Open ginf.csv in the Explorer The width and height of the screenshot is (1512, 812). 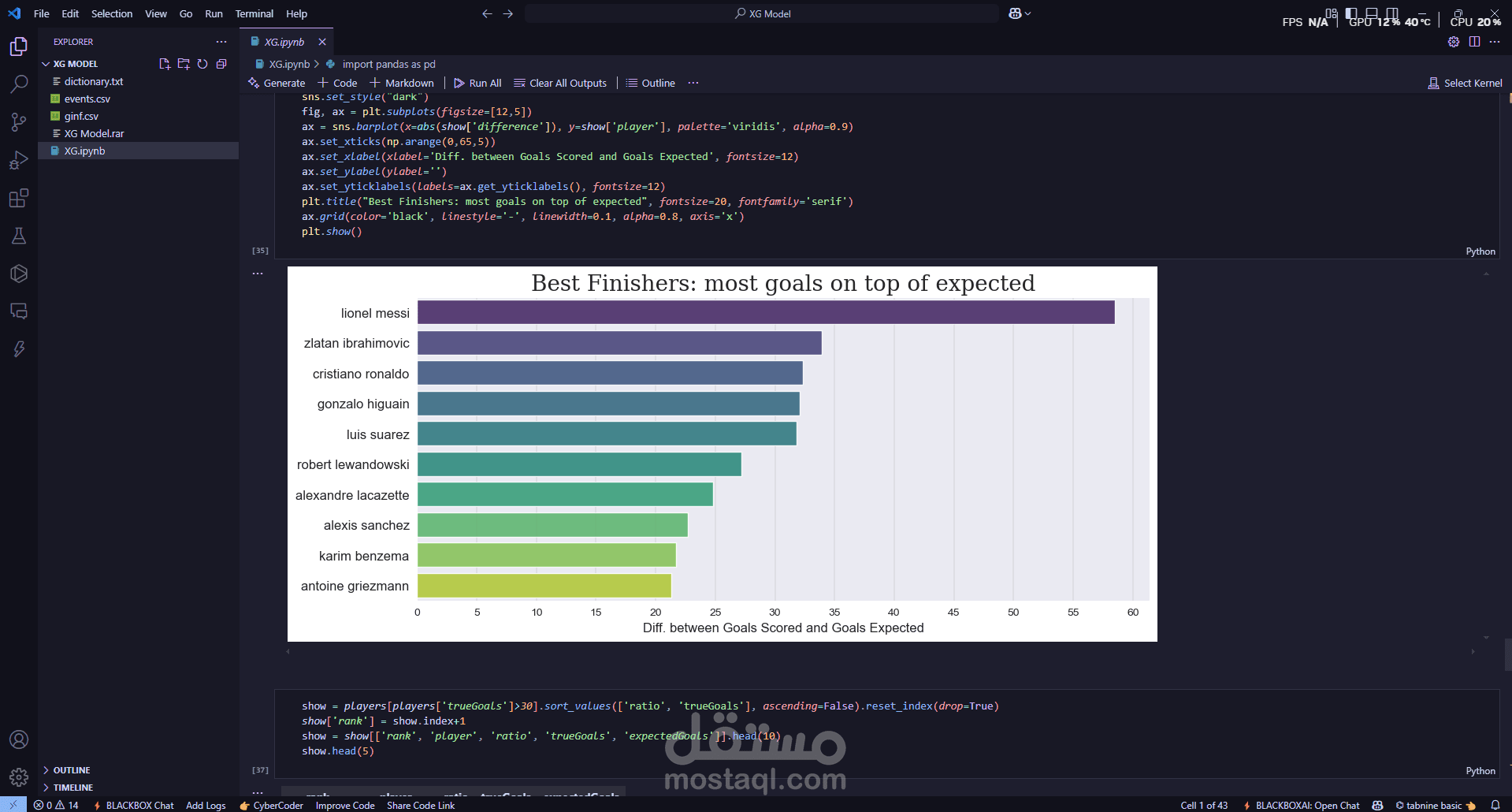81,116
